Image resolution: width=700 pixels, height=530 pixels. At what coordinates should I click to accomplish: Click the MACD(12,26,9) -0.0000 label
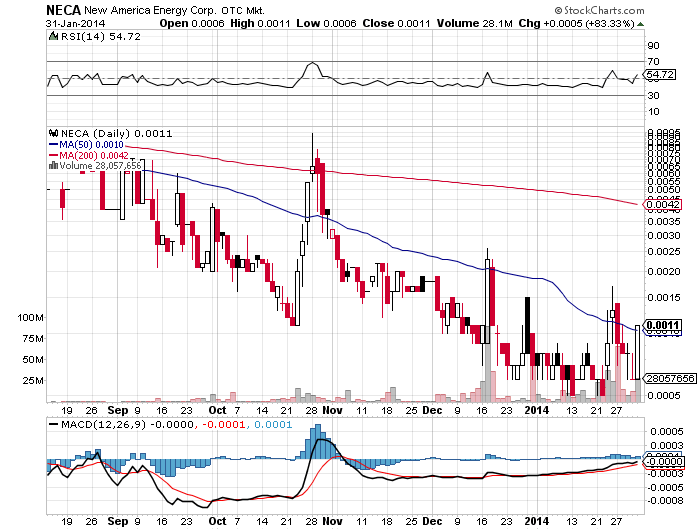127,425
